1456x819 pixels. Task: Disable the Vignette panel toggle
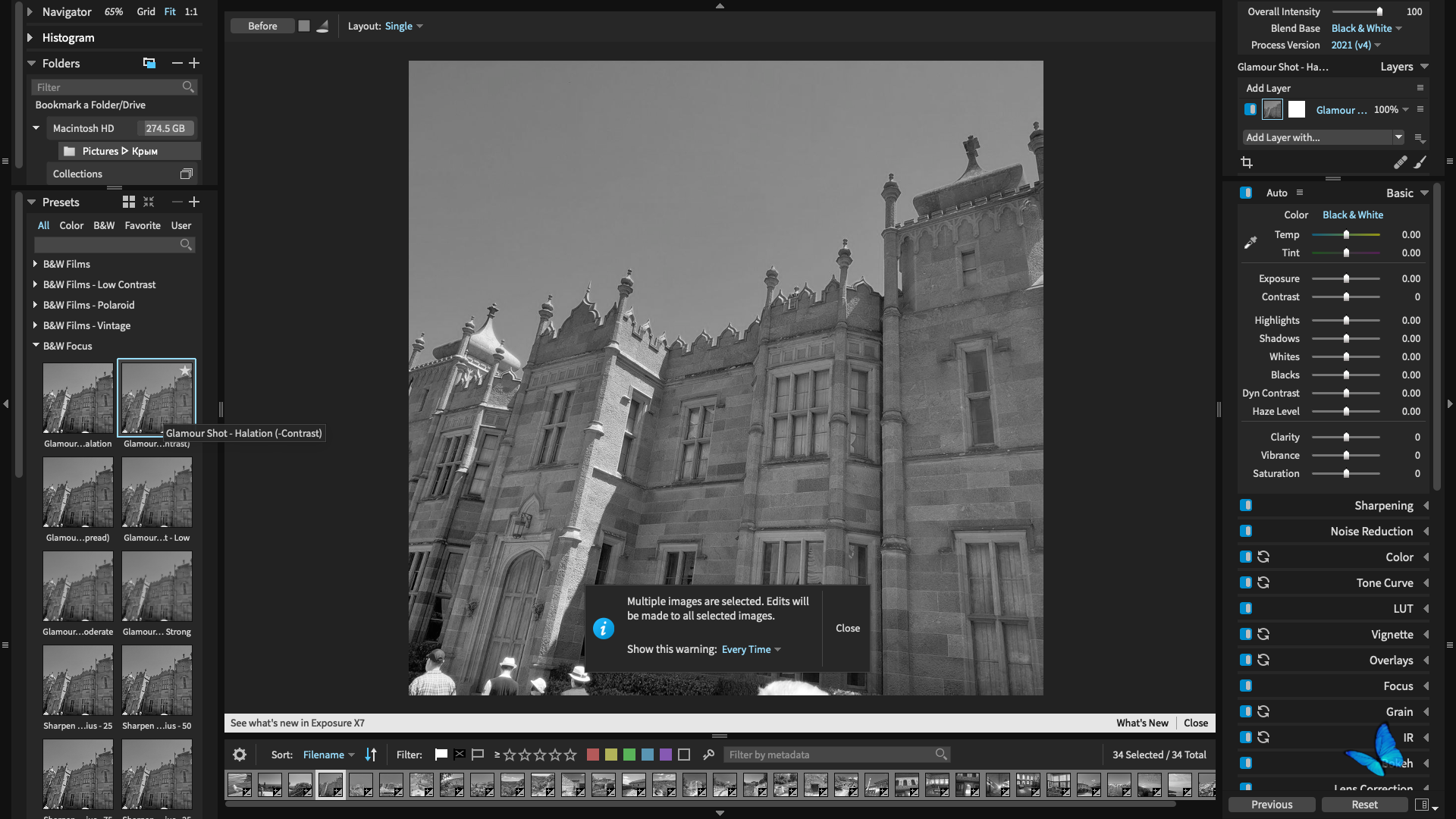tap(1246, 635)
